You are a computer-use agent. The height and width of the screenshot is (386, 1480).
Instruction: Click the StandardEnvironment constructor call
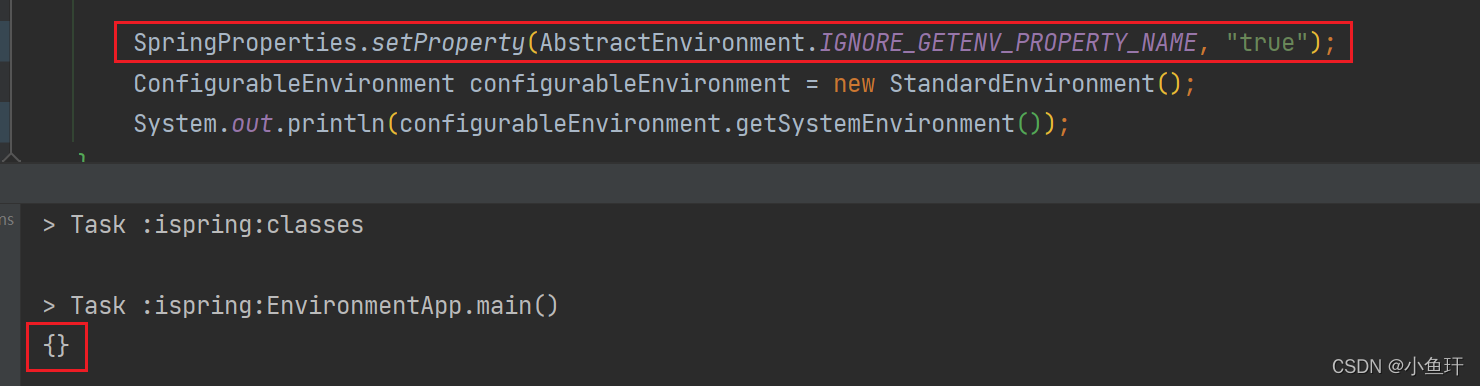(x=1022, y=84)
